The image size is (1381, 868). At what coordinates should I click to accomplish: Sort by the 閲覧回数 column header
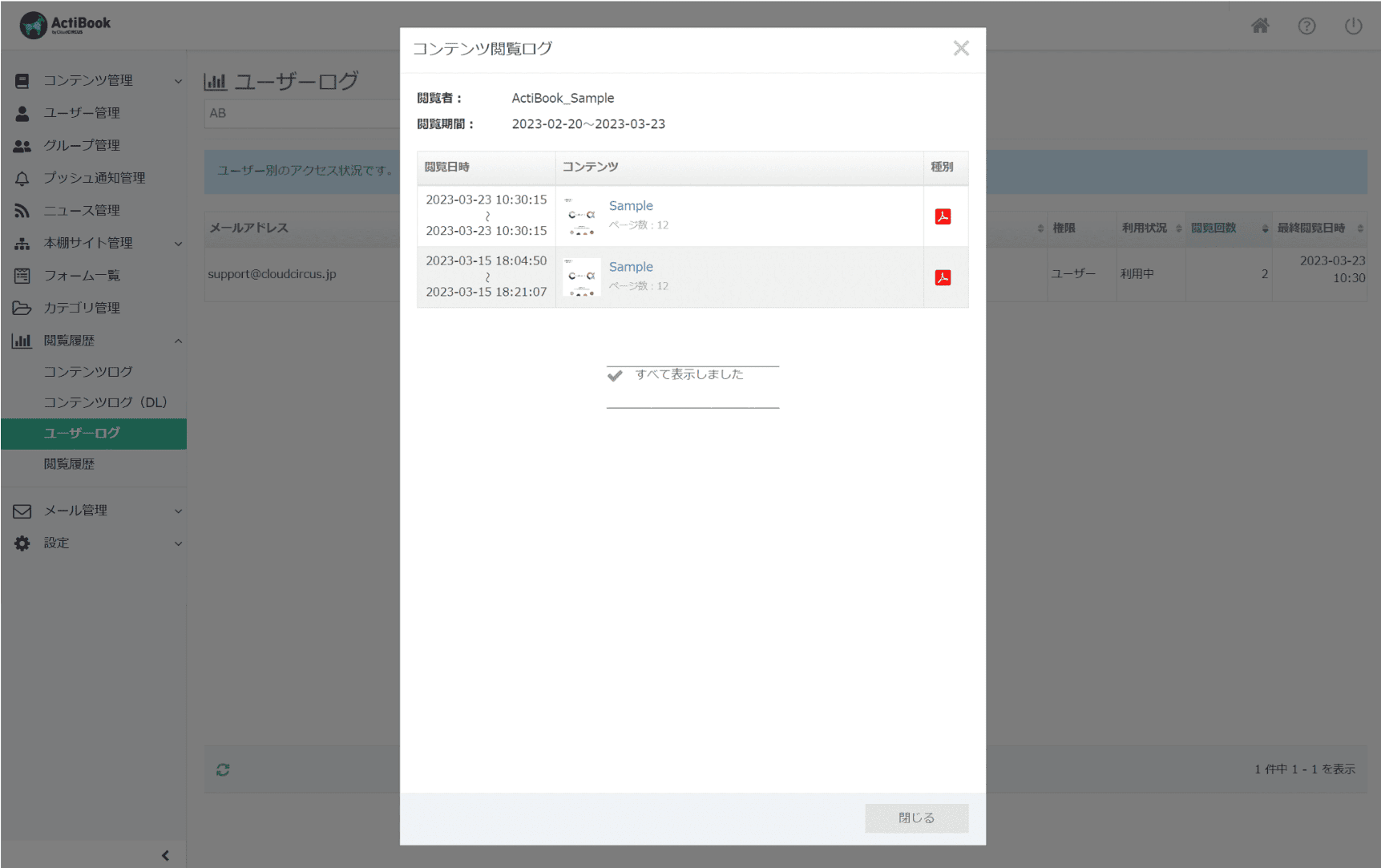coord(1213,228)
